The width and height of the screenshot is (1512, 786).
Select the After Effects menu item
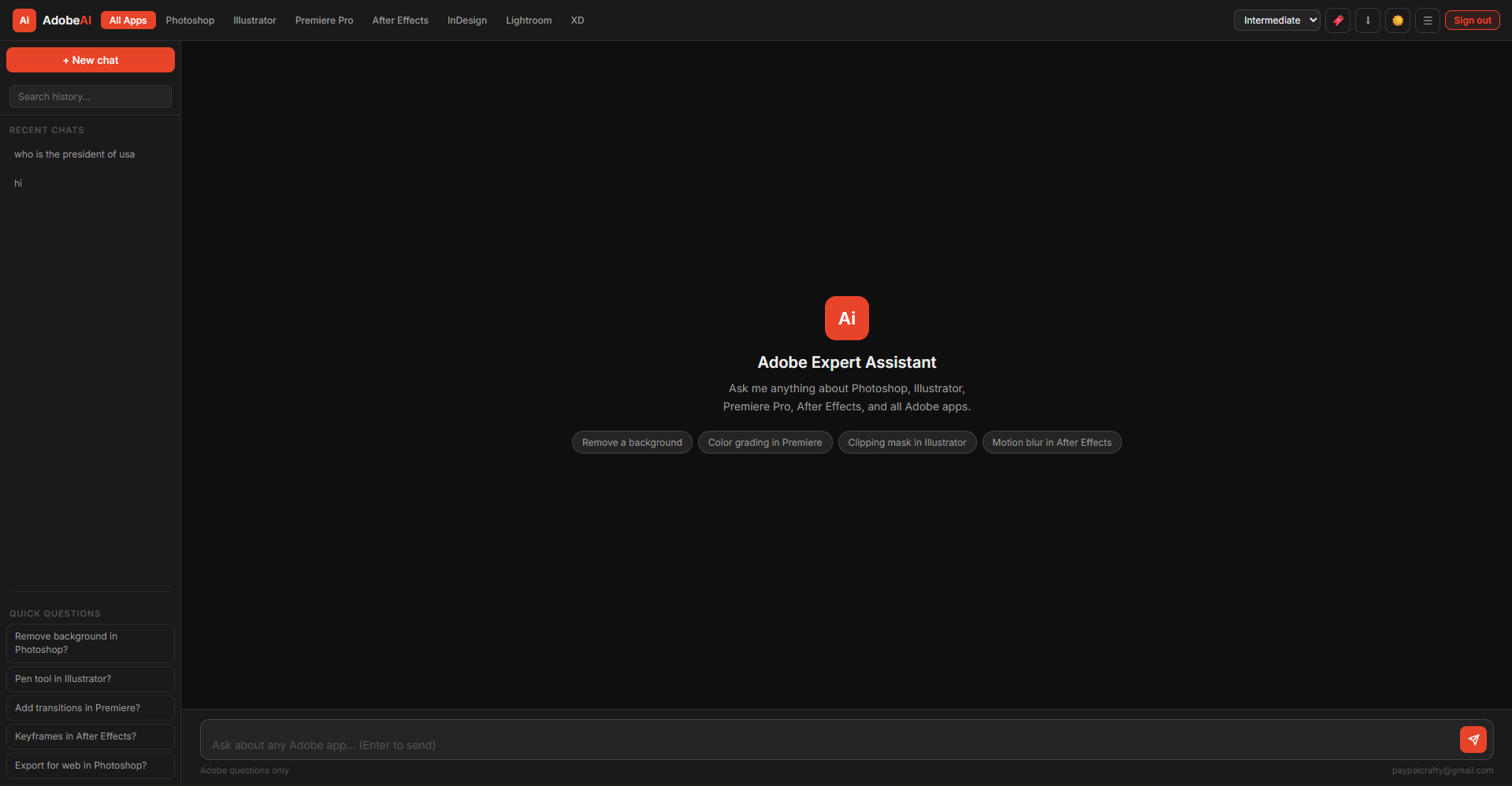pyautogui.click(x=399, y=20)
